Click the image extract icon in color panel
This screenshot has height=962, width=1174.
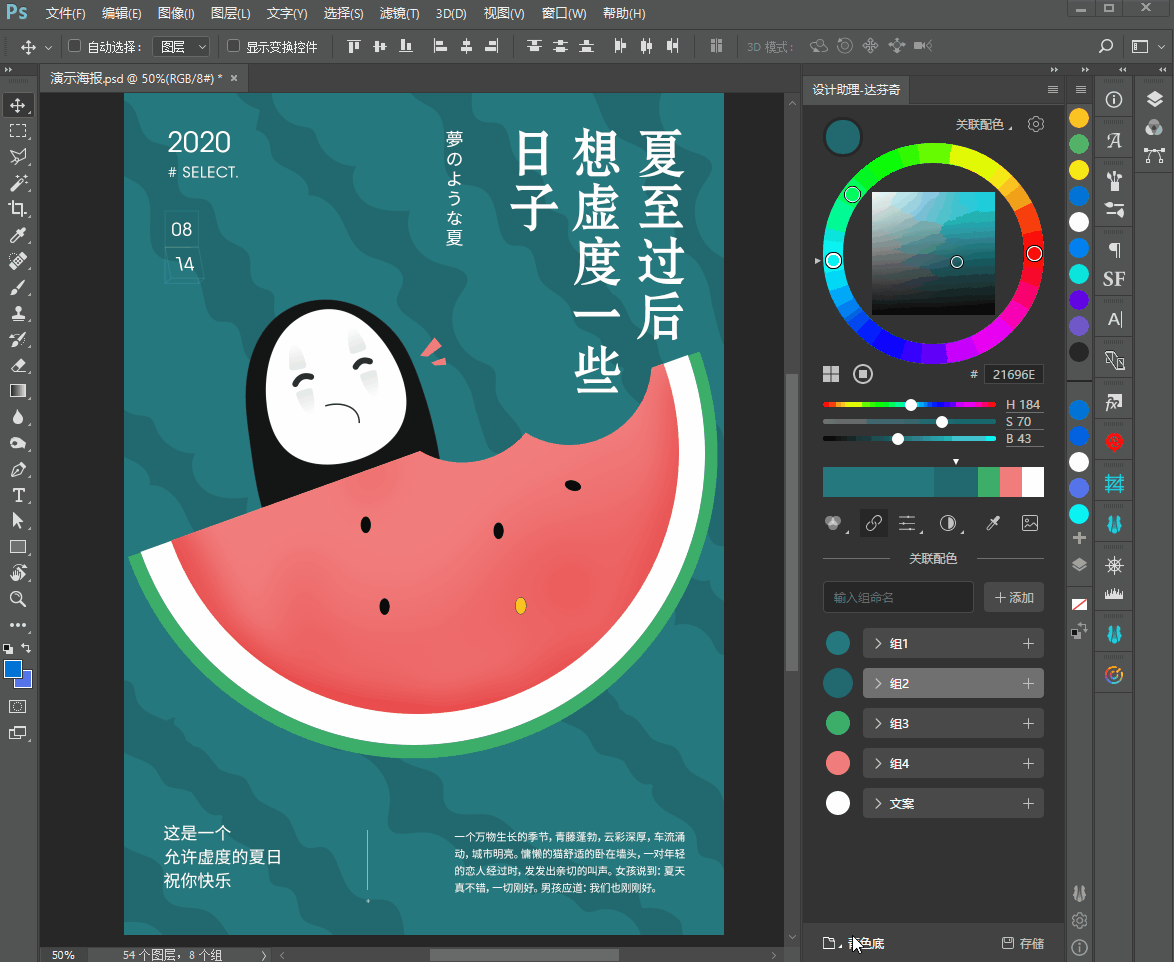tap(1029, 523)
